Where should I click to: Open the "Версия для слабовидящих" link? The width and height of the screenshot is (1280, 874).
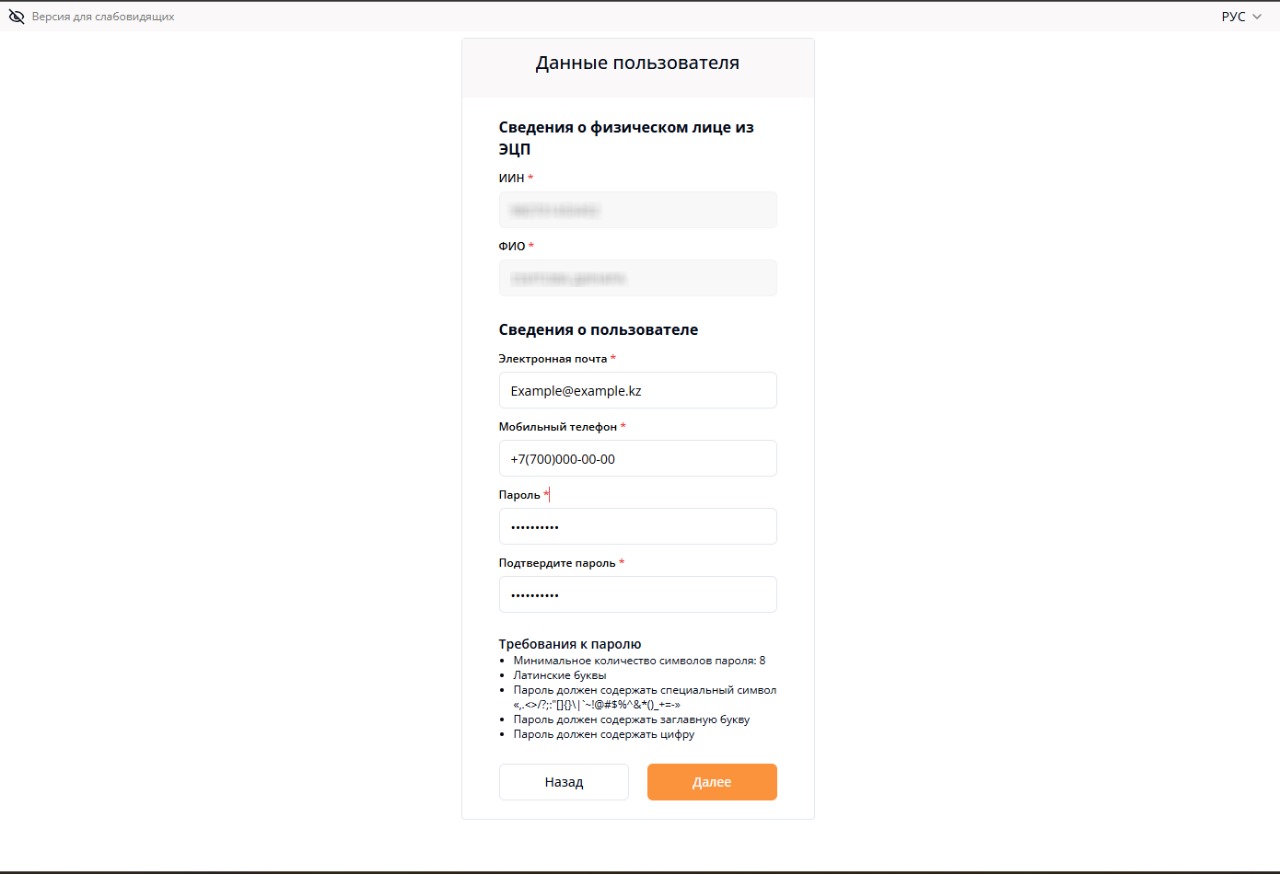pos(103,17)
